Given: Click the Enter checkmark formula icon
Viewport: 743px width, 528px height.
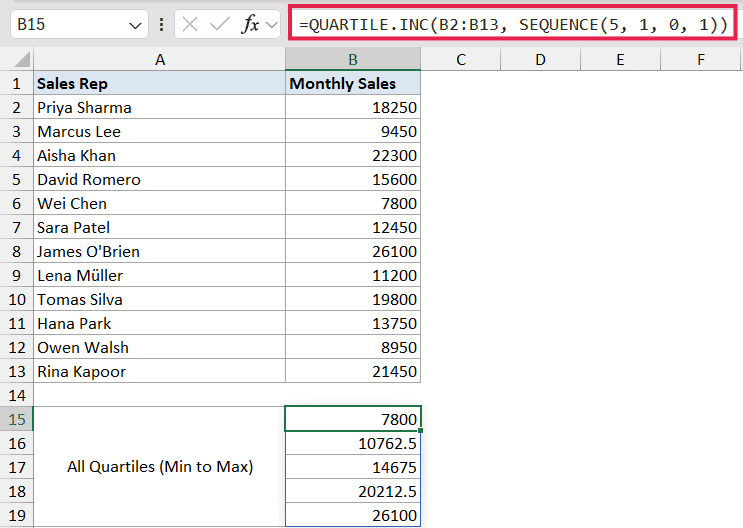Looking at the screenshot, I should click(x=219, y=24).
